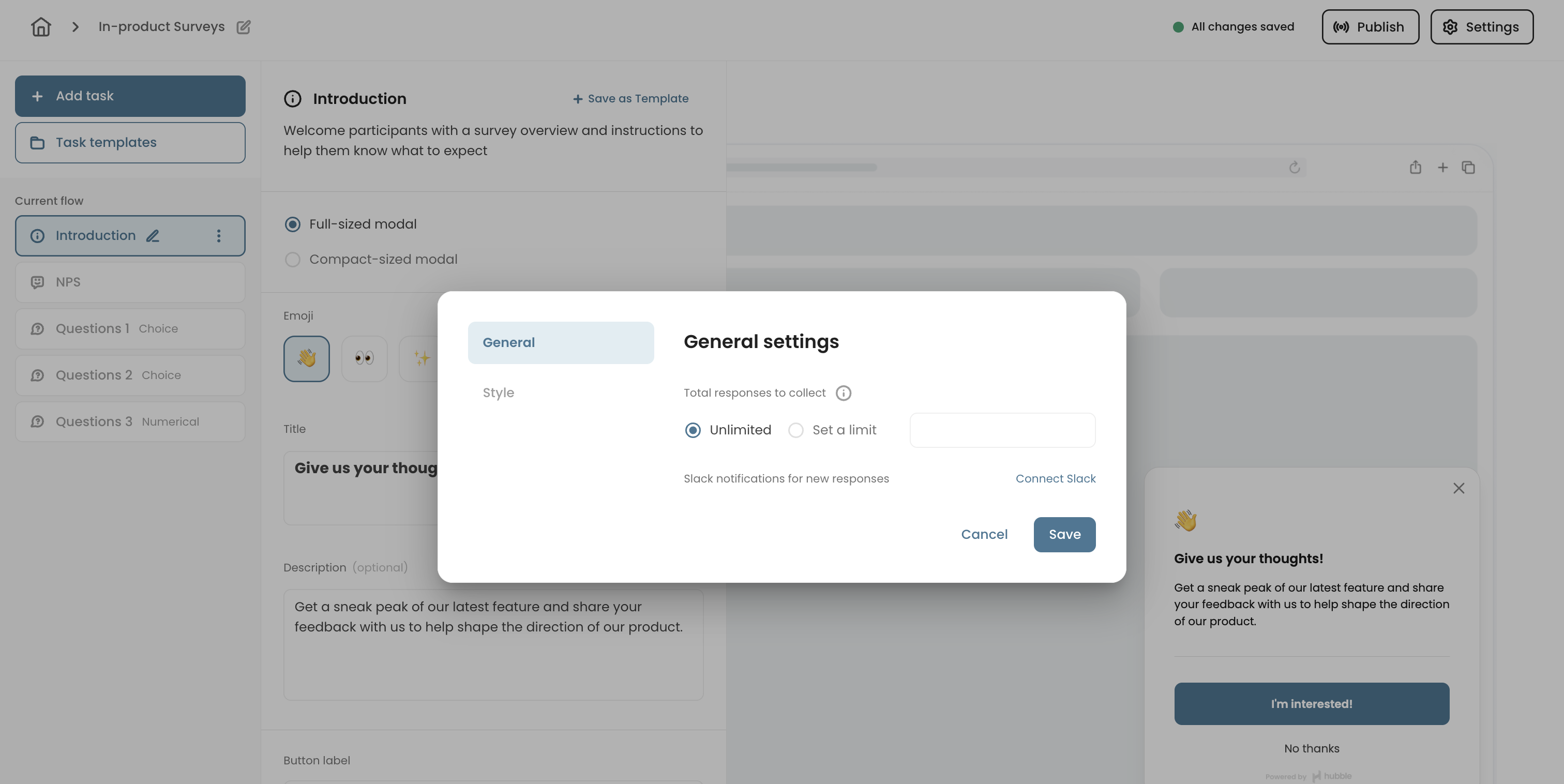Select the NPS flow item
This screenshot has width=1564, height=784.
[130, 282]
